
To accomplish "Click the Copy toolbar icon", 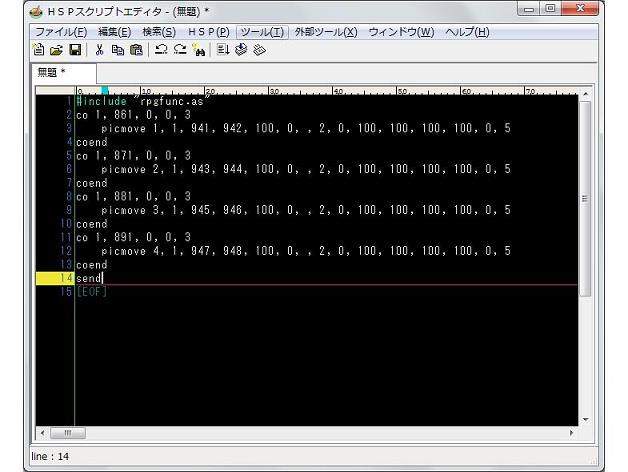I will click(x=118, y=50).
